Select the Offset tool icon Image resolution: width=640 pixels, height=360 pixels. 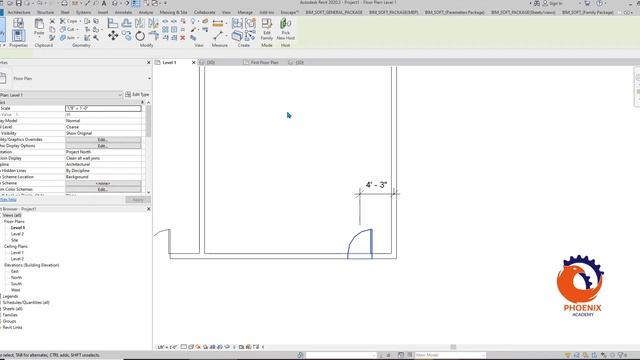point(127,23)
